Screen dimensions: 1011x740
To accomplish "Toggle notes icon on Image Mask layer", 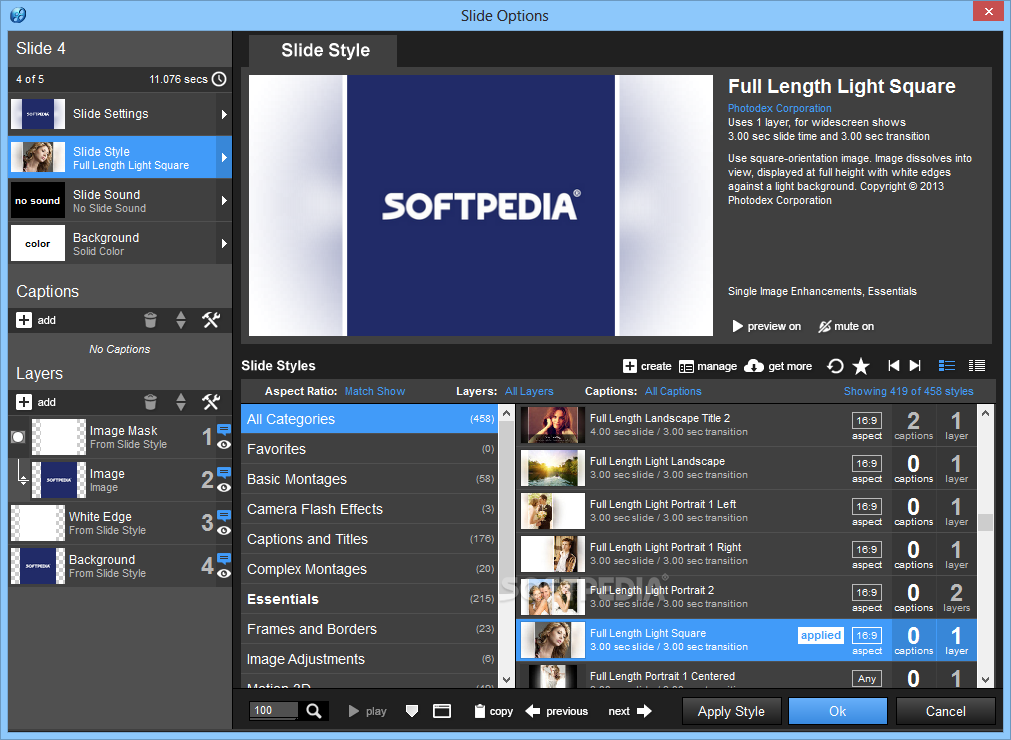I will tap(224, 429).
